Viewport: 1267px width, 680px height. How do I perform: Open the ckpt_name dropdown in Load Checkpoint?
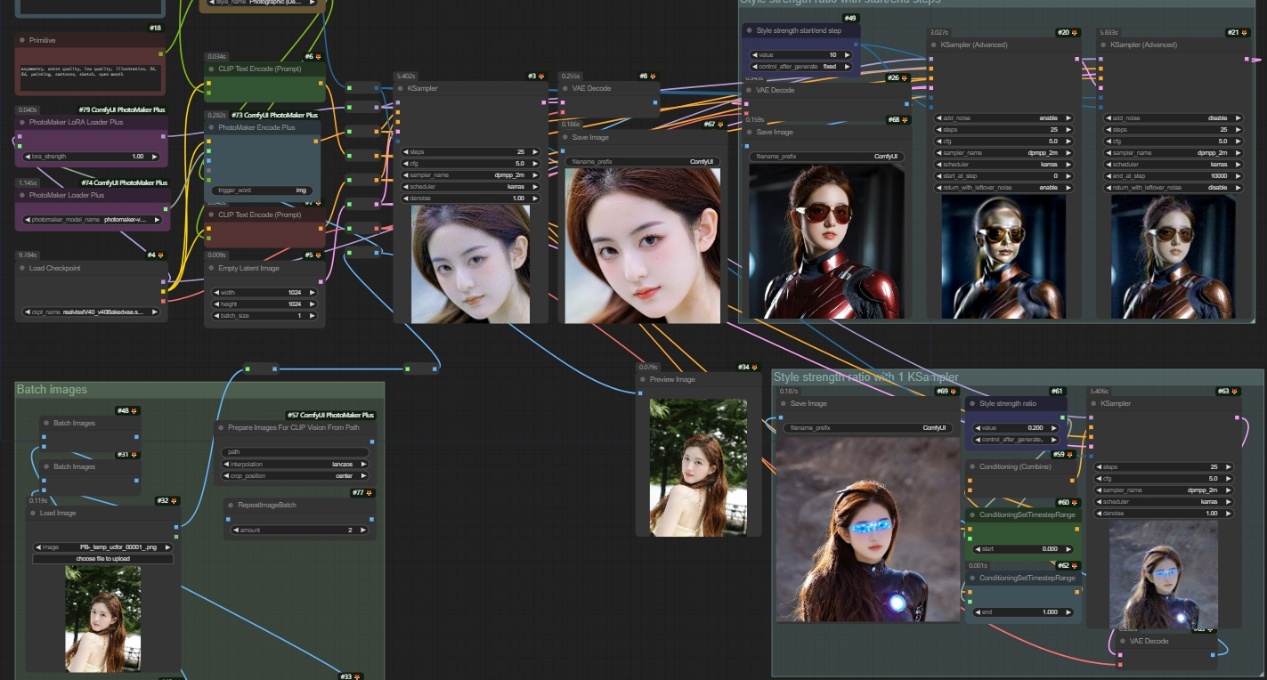click(x=91, y=312)
